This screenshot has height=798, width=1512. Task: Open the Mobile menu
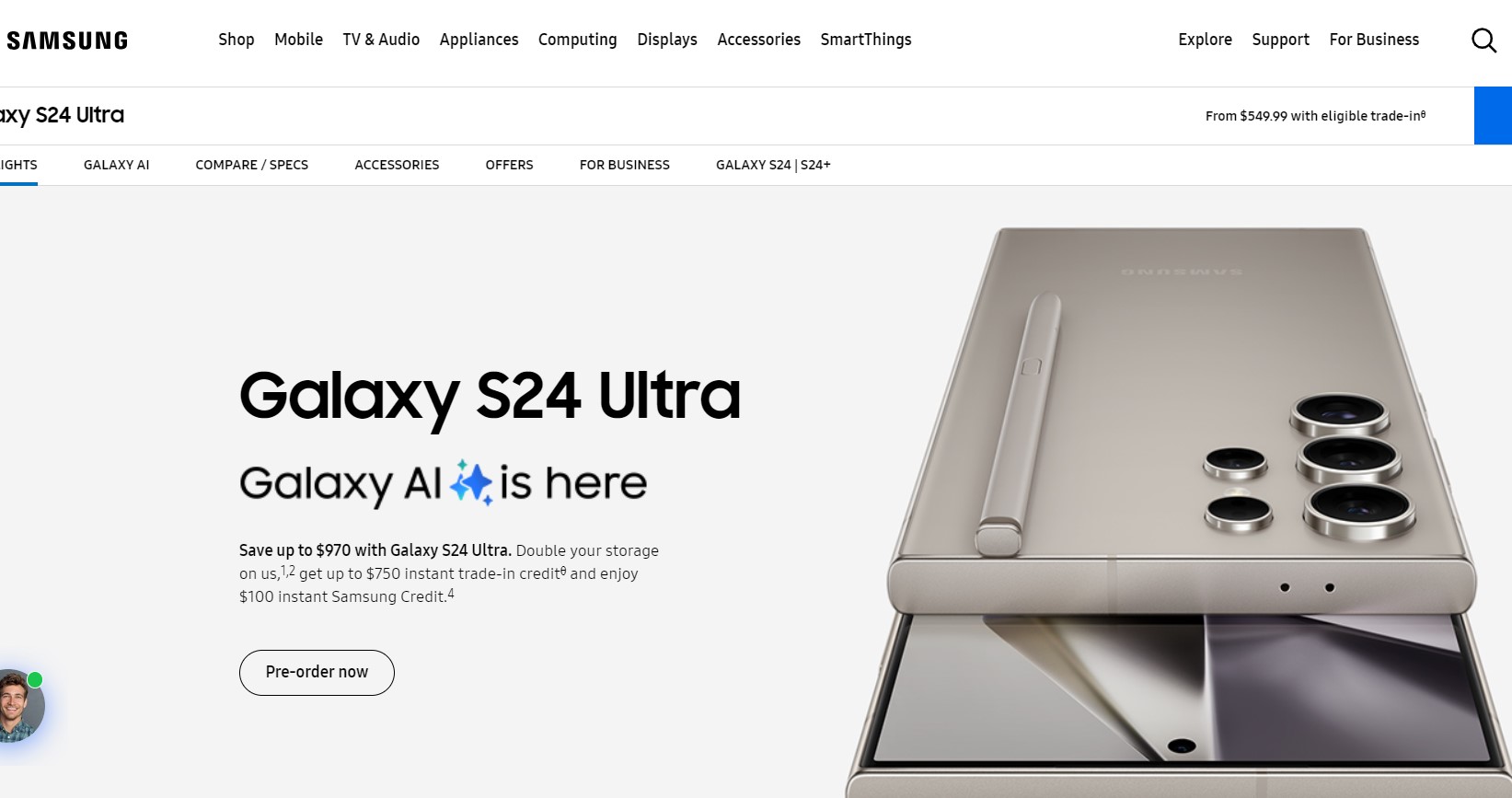point(298,40)
